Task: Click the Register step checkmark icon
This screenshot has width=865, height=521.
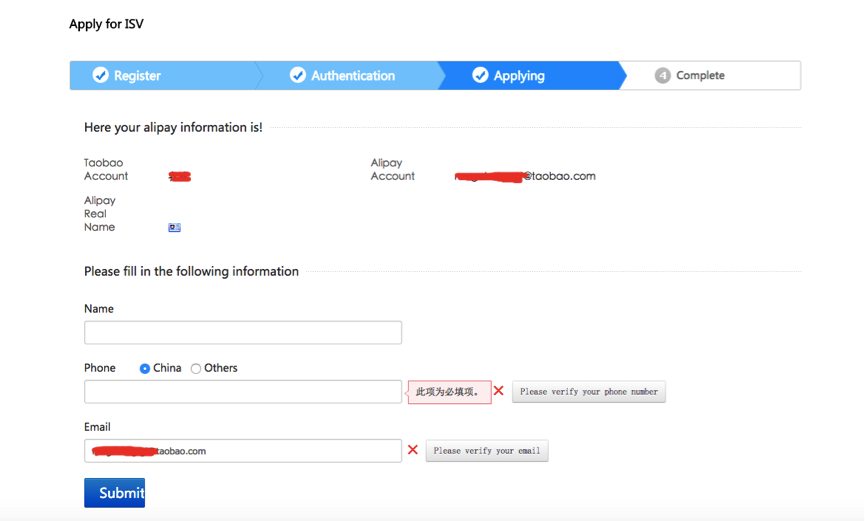Action: click(x=100, y=75)
